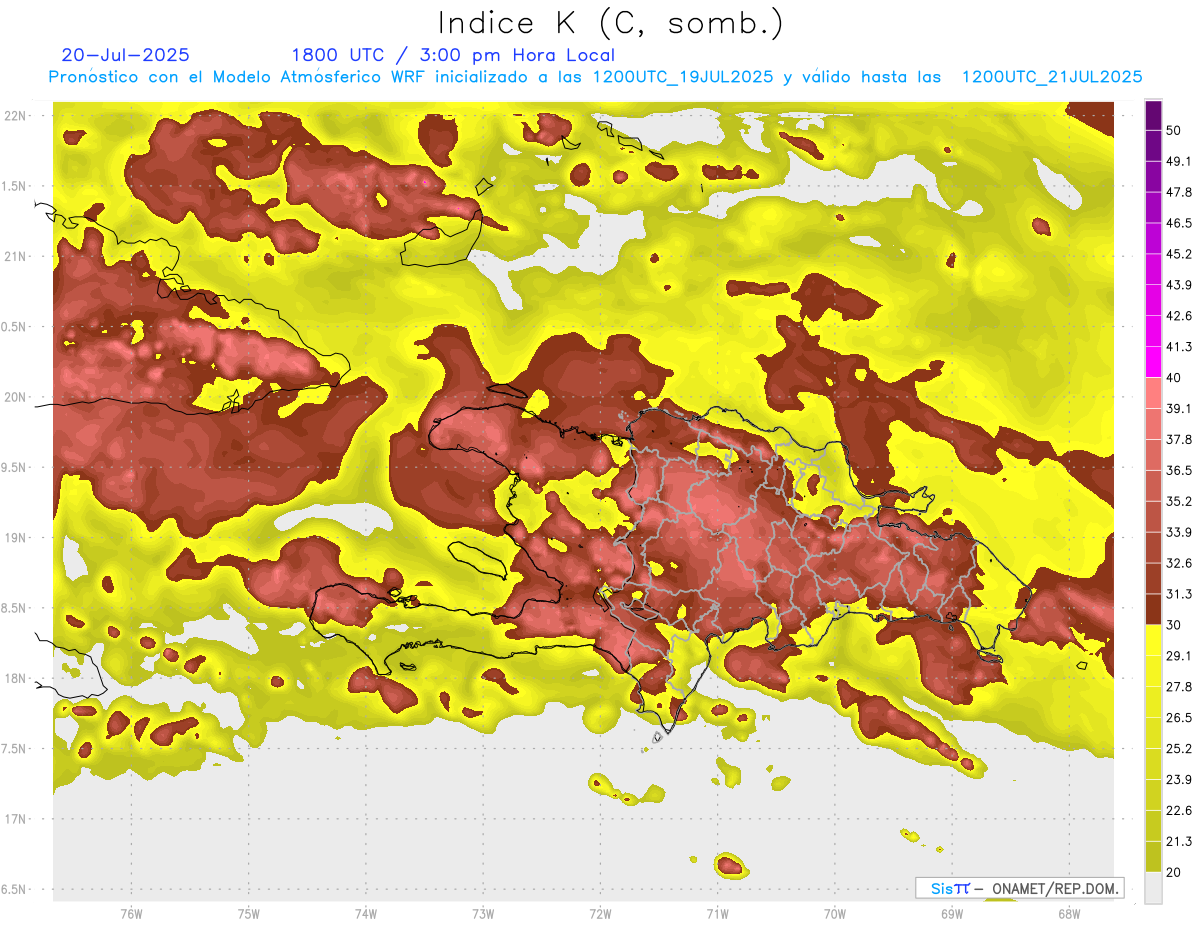The height and width of the screenshot is (927, 1200).
Task: Click the '49.1' colorbar value
Action: point(1179,161)
